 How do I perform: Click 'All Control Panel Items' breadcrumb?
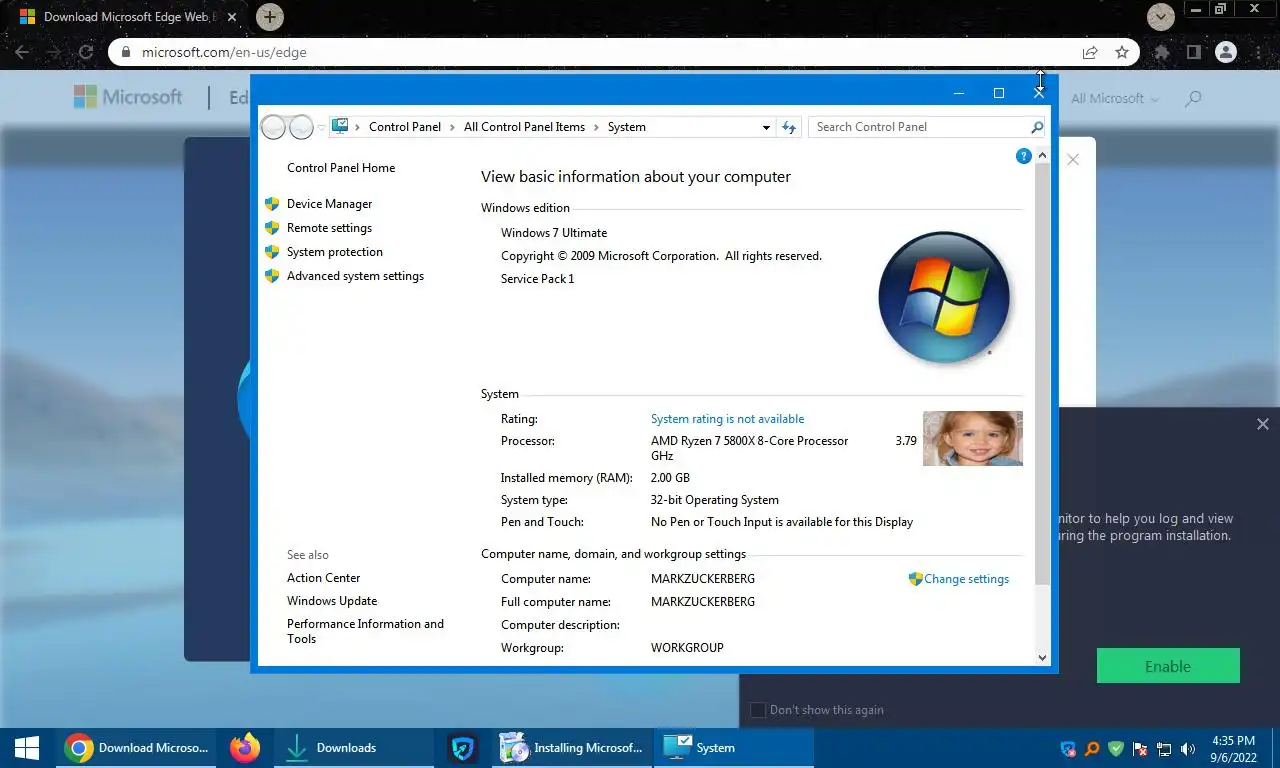(524, 127)
